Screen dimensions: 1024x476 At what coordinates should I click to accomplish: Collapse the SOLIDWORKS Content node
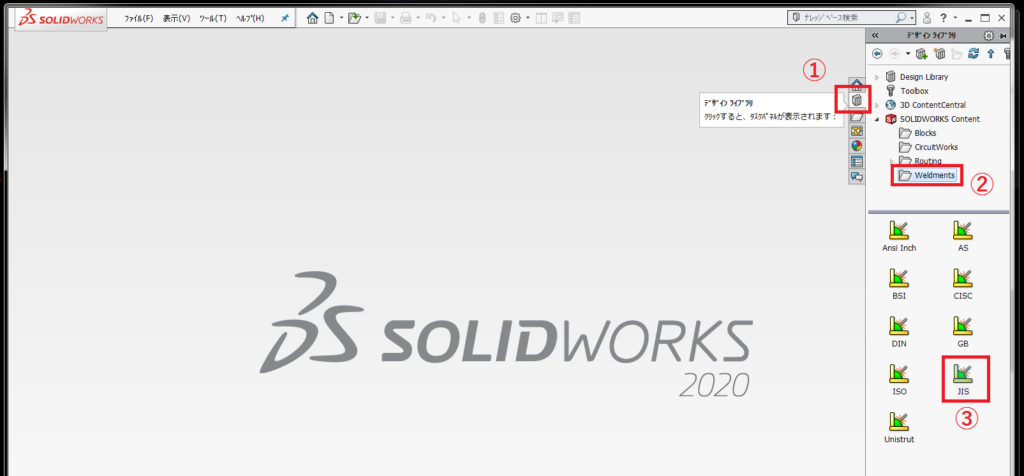click(876, 119)
